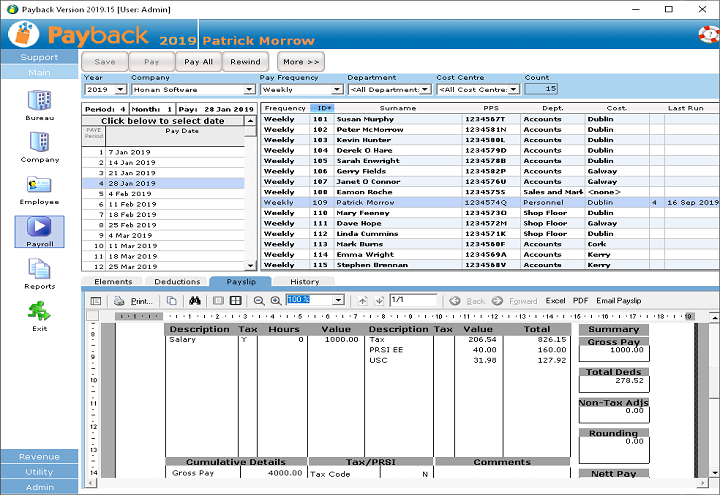
Task: Click the zoom out magnifier icon
Action: [x=259, y=300]
